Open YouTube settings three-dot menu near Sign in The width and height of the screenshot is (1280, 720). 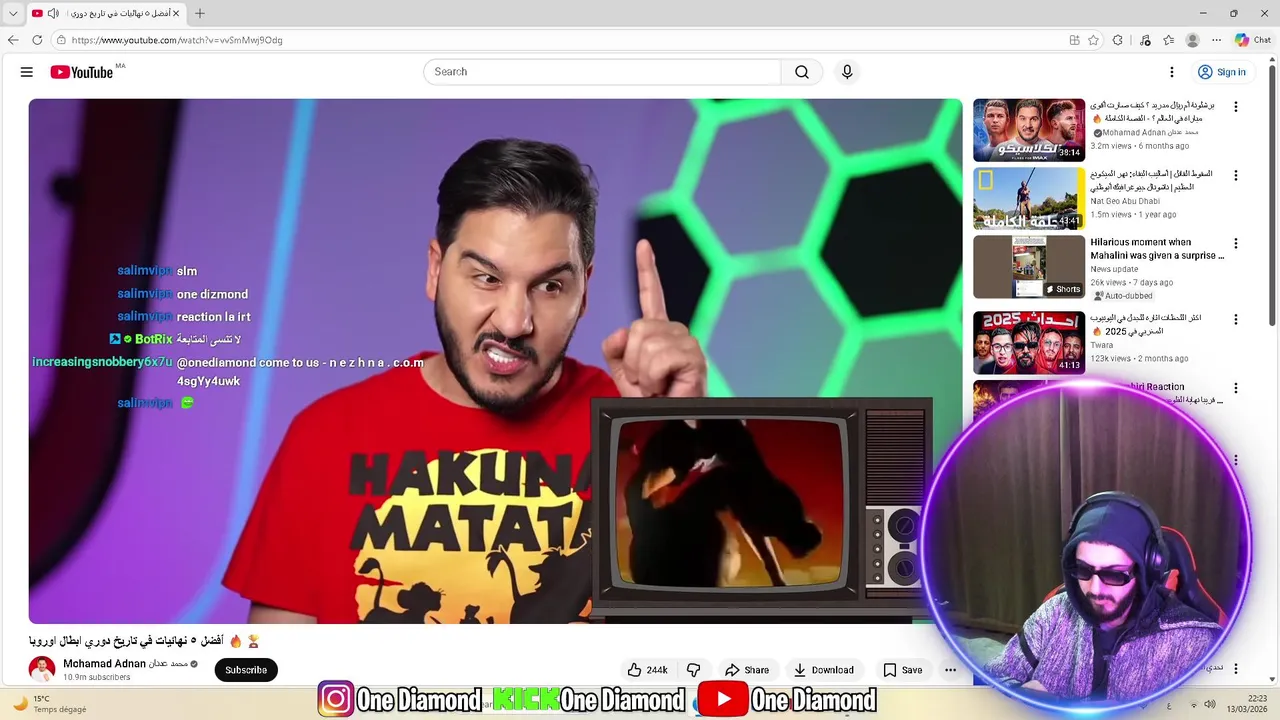point(1172,72)
